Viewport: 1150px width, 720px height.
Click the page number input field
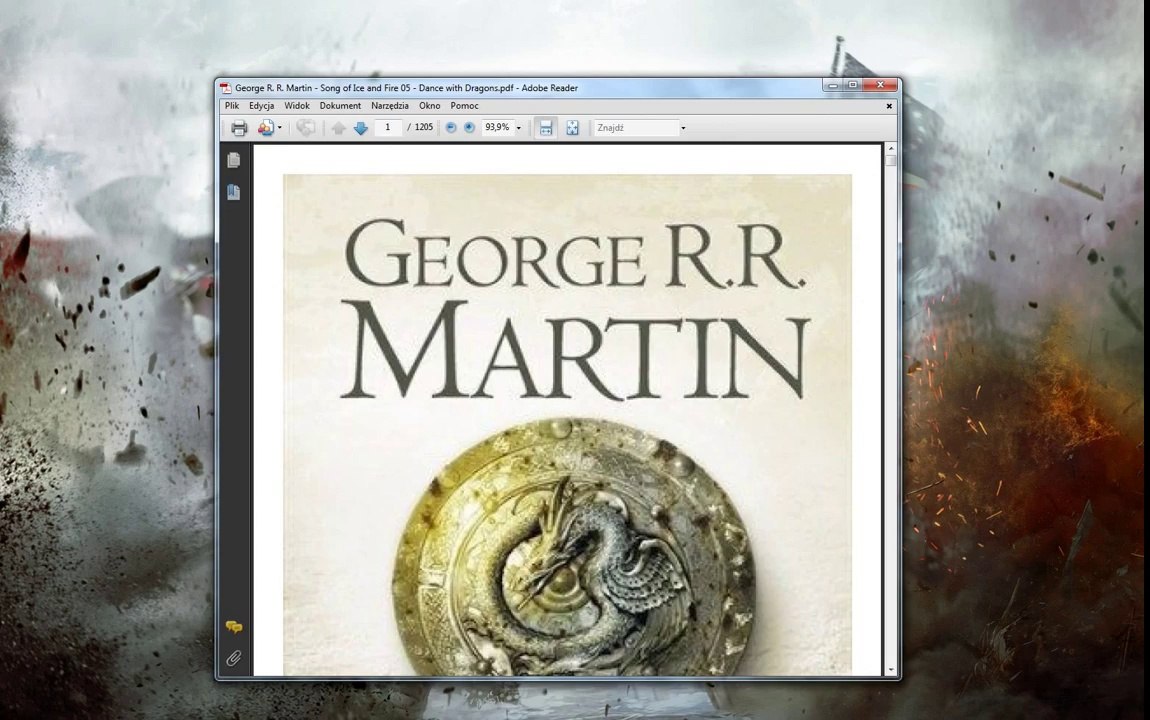(x=388, y=128)
